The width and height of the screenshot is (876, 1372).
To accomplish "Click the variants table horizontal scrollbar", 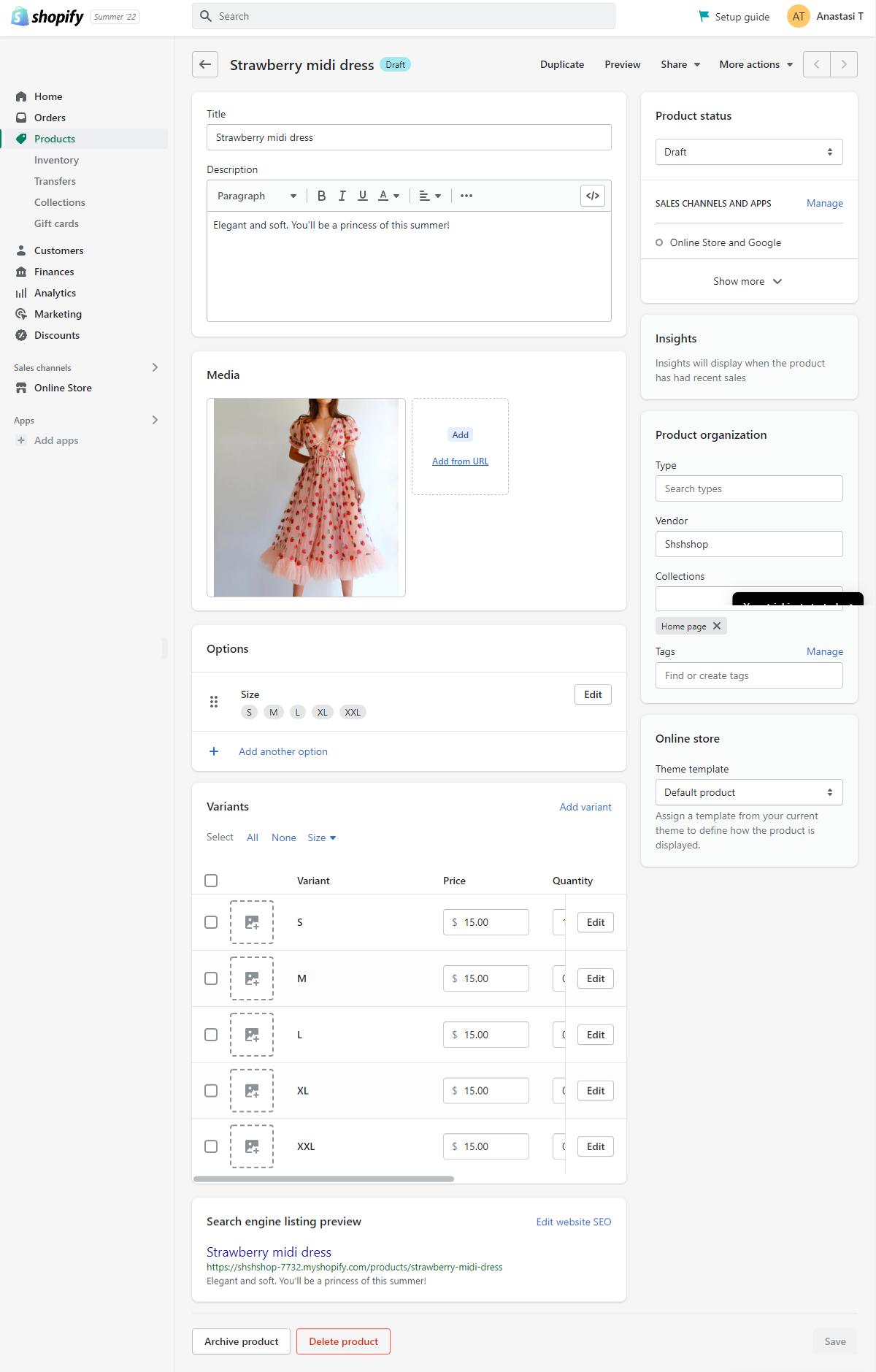I will (x=323, y=1179).
